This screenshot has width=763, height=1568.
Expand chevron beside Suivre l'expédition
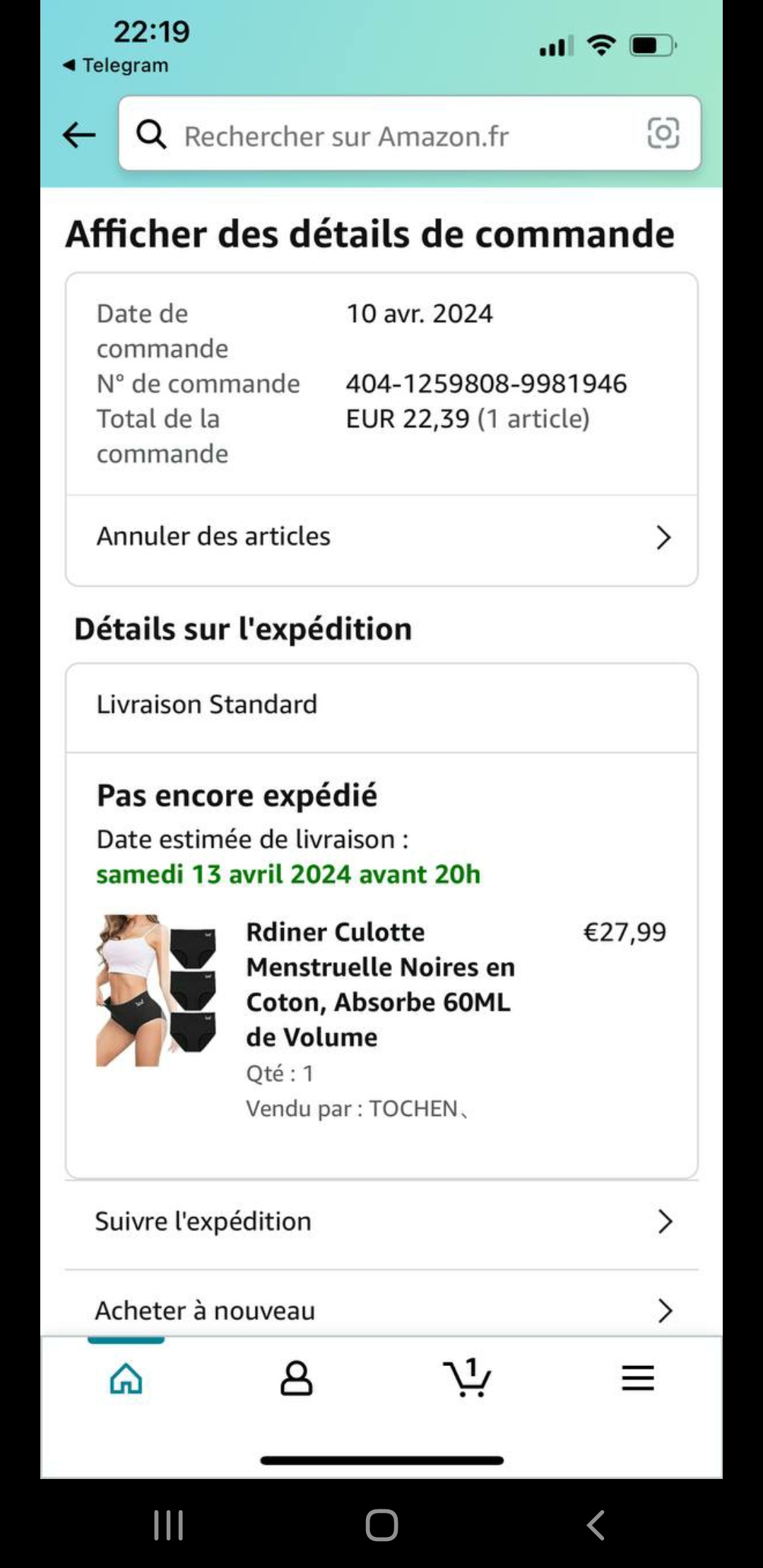664,1221
